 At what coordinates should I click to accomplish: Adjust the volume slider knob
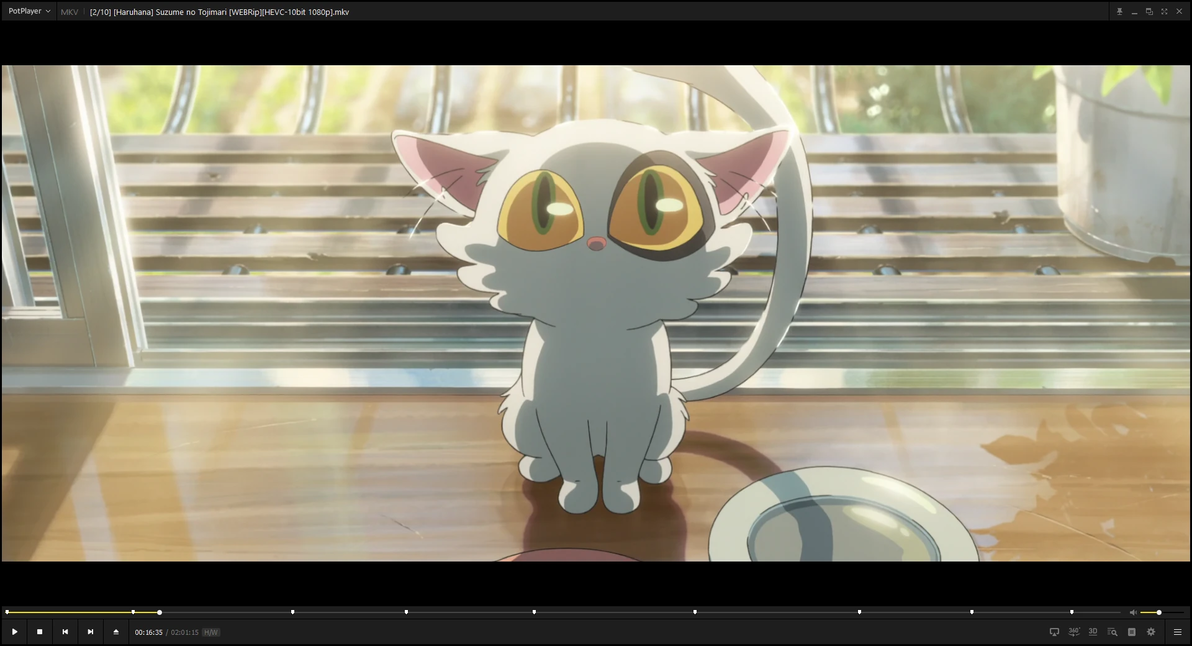(1159, 612)
